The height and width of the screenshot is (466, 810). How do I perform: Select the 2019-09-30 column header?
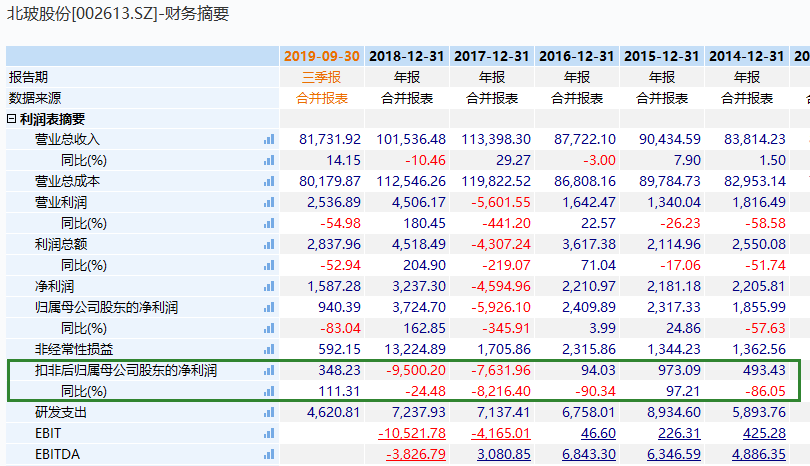[x=322, y=56]
